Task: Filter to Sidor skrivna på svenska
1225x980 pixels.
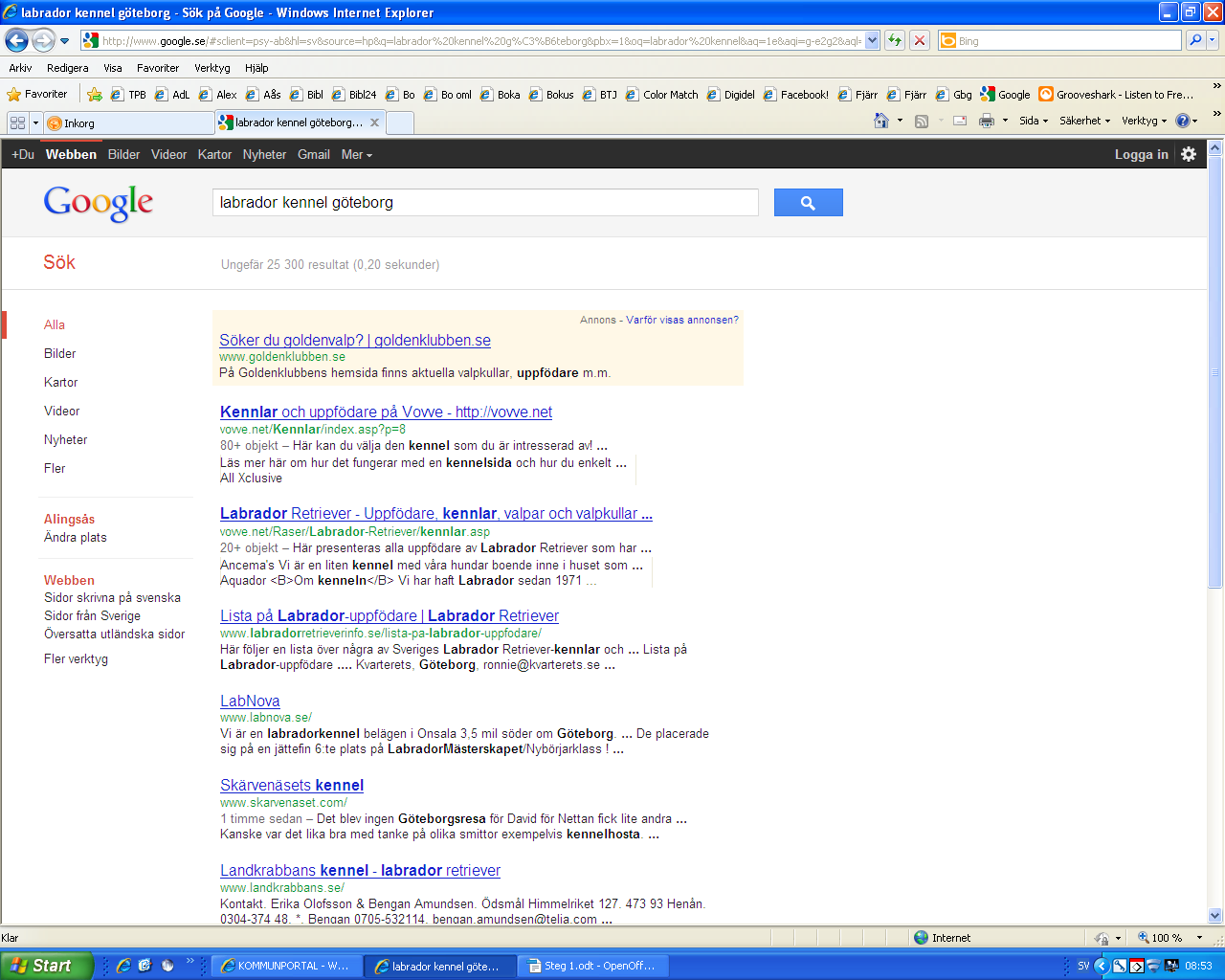Action: [x=112, y=597]
